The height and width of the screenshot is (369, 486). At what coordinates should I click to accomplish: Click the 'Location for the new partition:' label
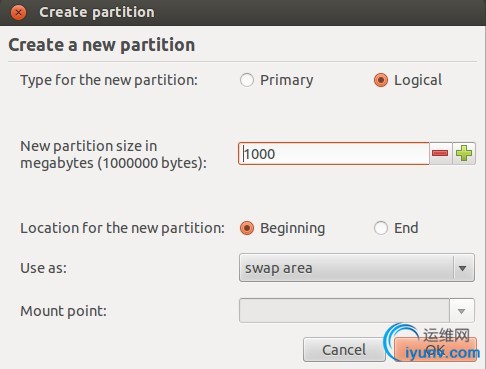[122, 228]
